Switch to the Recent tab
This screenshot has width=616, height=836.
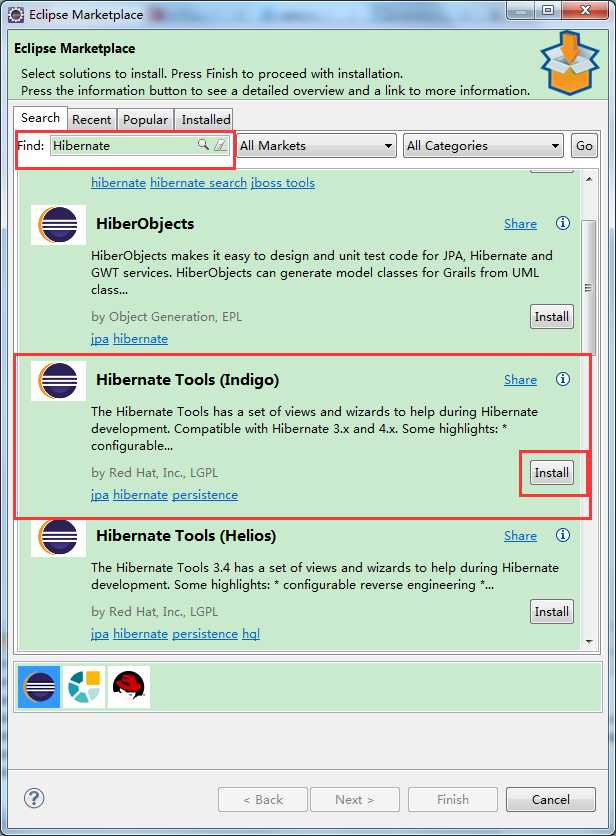point(92,119)
